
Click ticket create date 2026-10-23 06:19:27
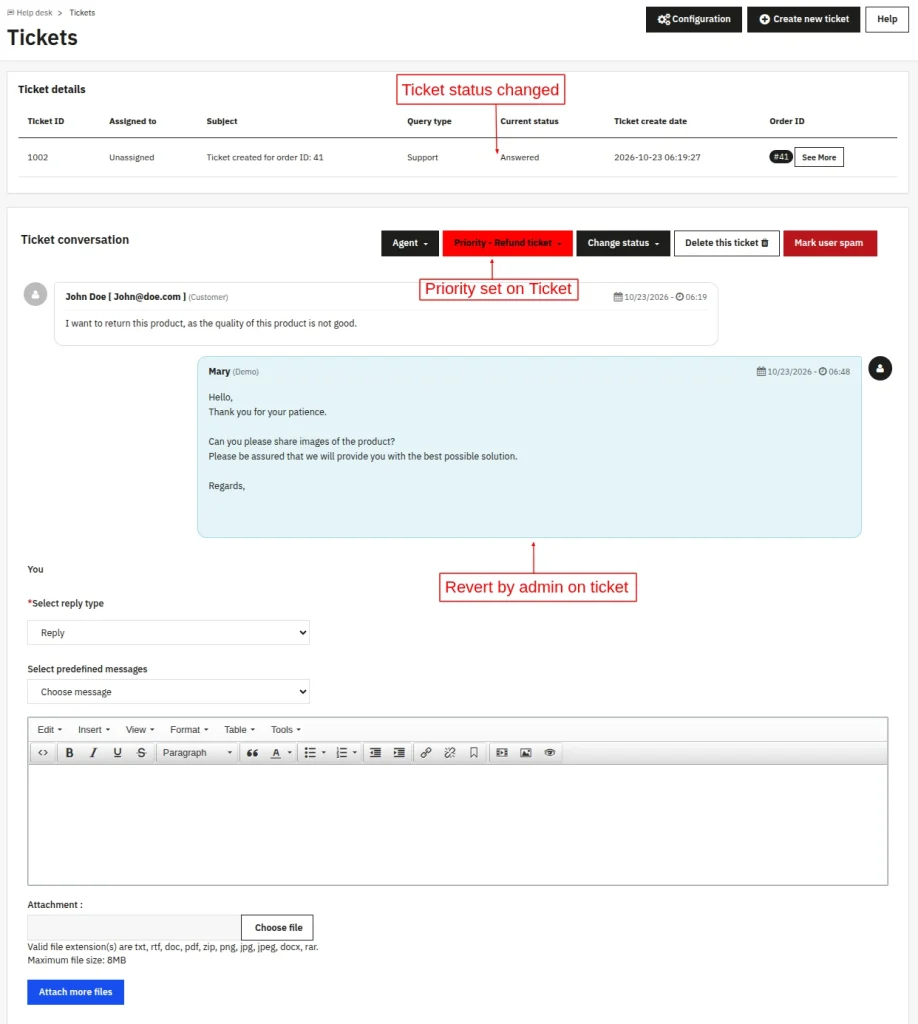click(x=657, y=157)
